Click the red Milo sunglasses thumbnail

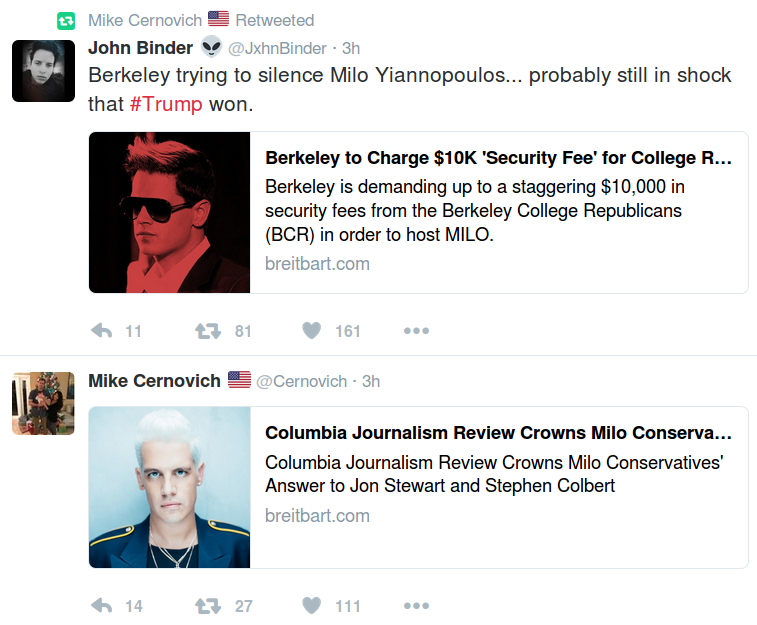click(169, 213)
